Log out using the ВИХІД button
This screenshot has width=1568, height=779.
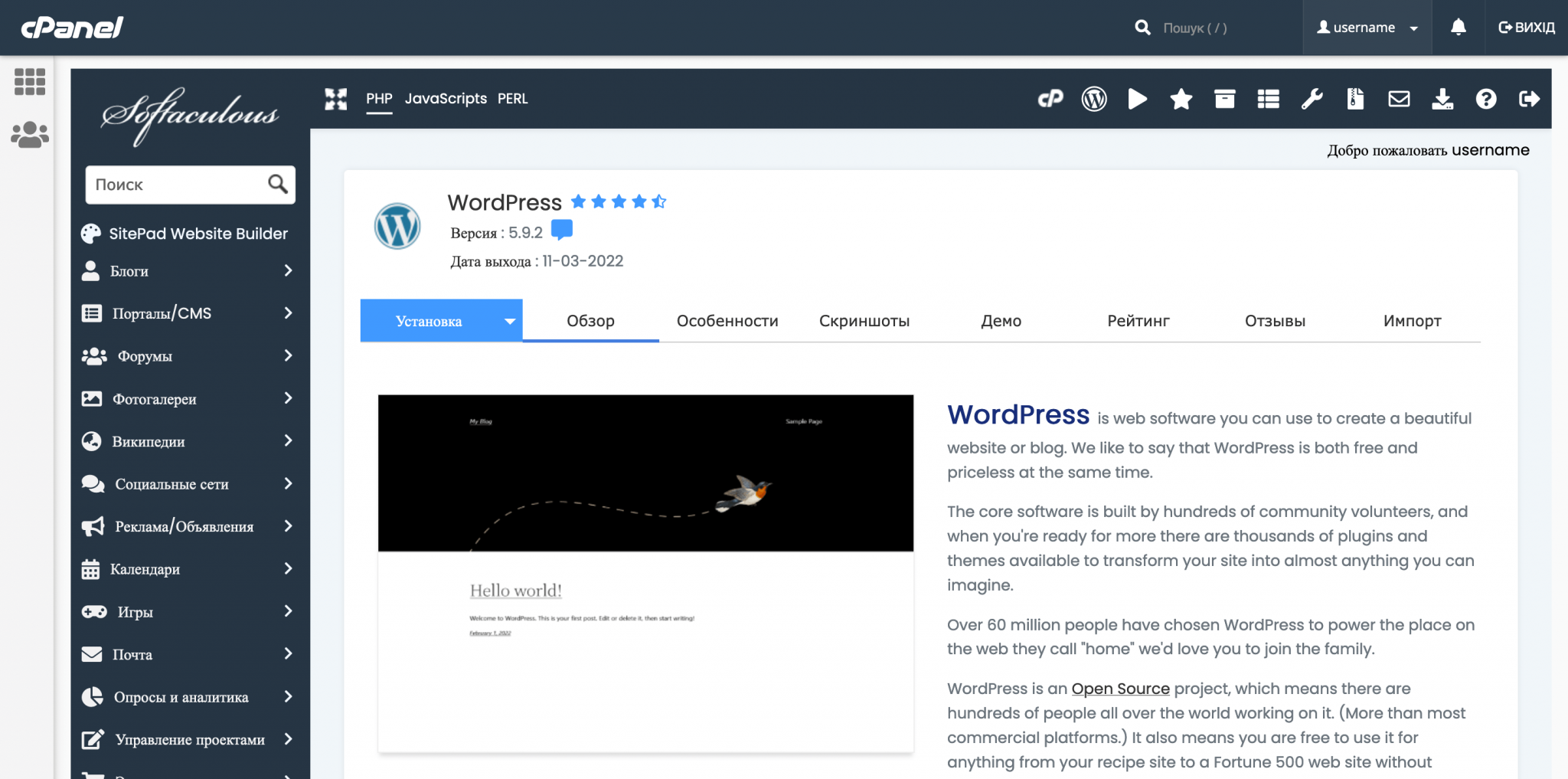[x=1527, y=27]
